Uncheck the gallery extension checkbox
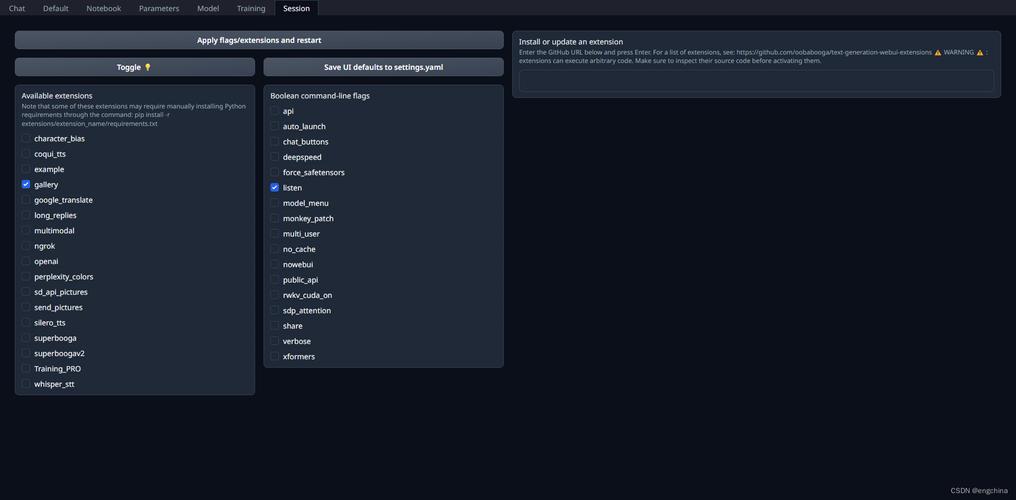 (x=26, y=185)
